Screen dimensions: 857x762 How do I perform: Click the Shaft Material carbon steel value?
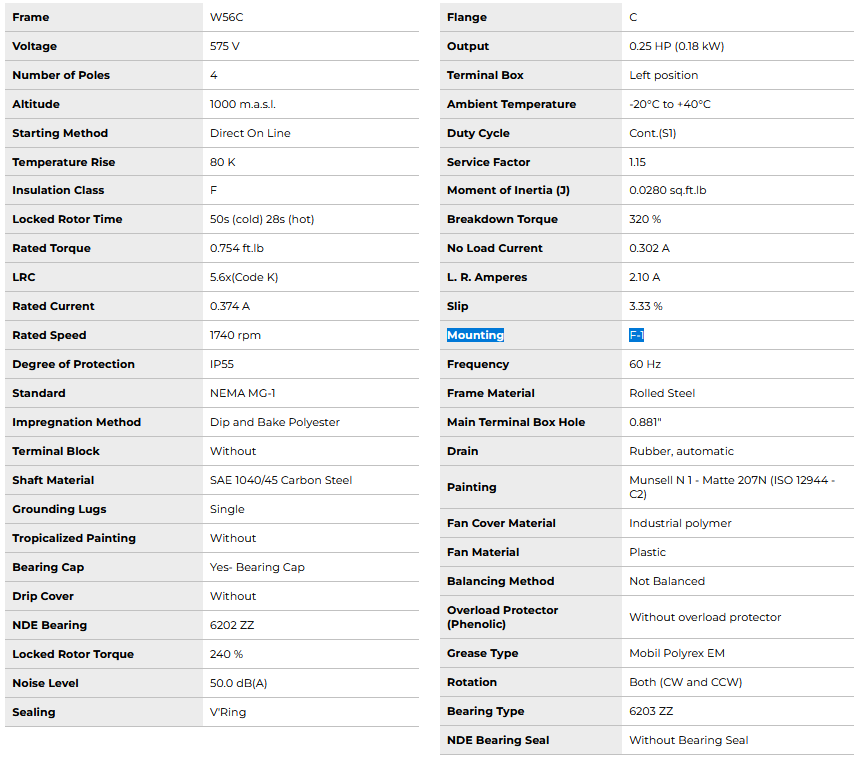(x=281, y=480)
